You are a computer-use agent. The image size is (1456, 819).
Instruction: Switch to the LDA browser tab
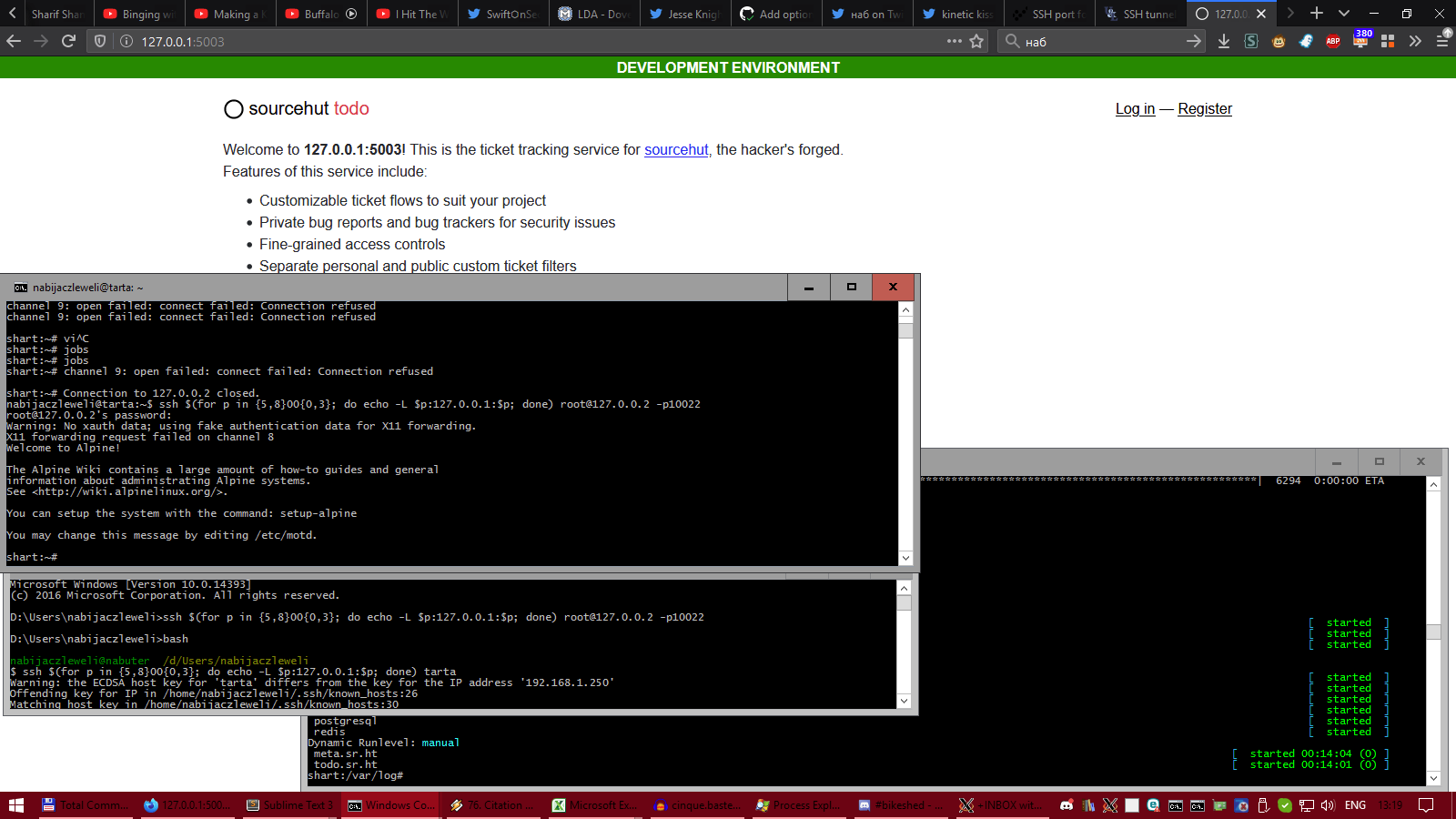click(594, 14)
